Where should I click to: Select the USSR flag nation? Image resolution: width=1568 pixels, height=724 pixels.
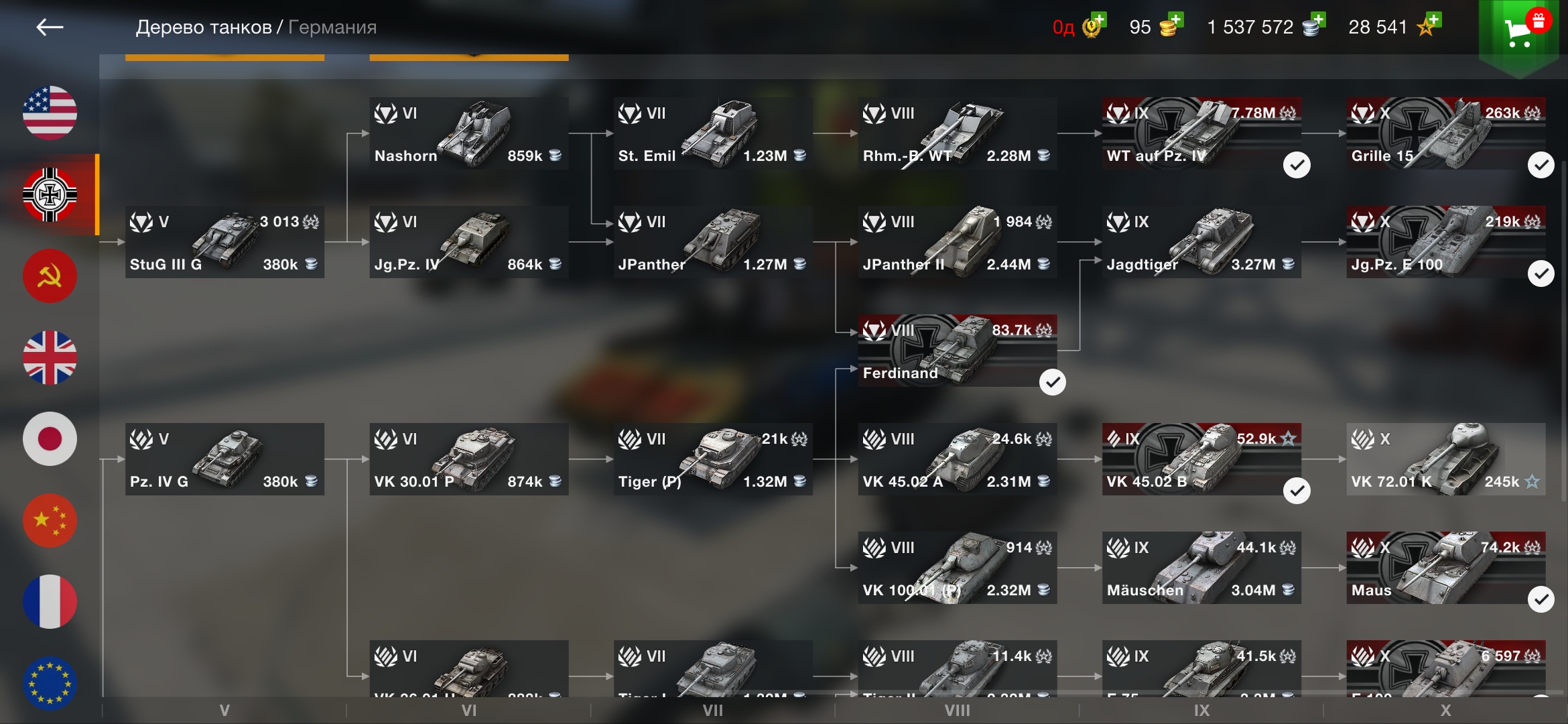click(x=50, y=276)
